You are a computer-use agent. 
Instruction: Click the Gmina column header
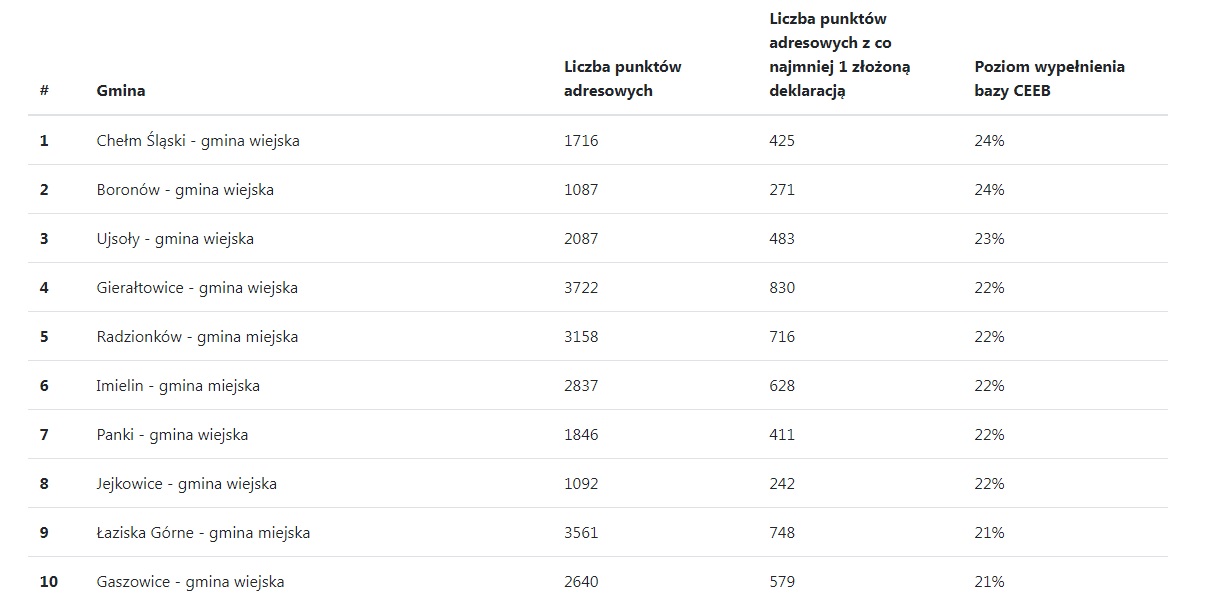(x=121, y=90)
